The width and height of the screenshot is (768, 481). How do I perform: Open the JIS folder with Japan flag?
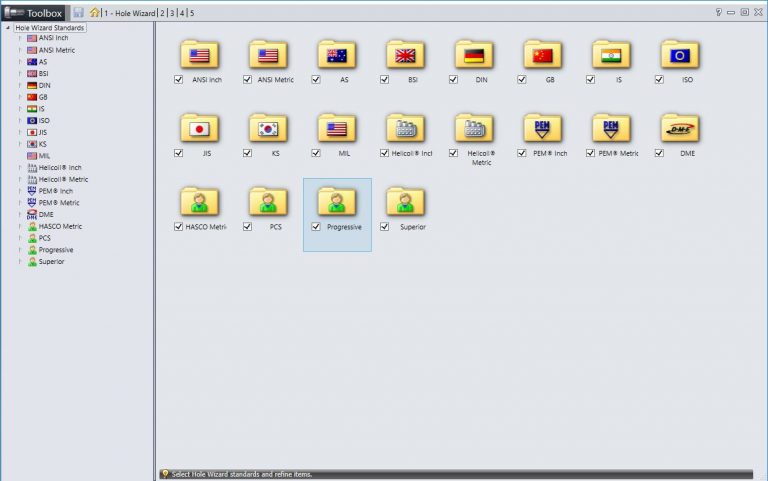pos(199,128)
